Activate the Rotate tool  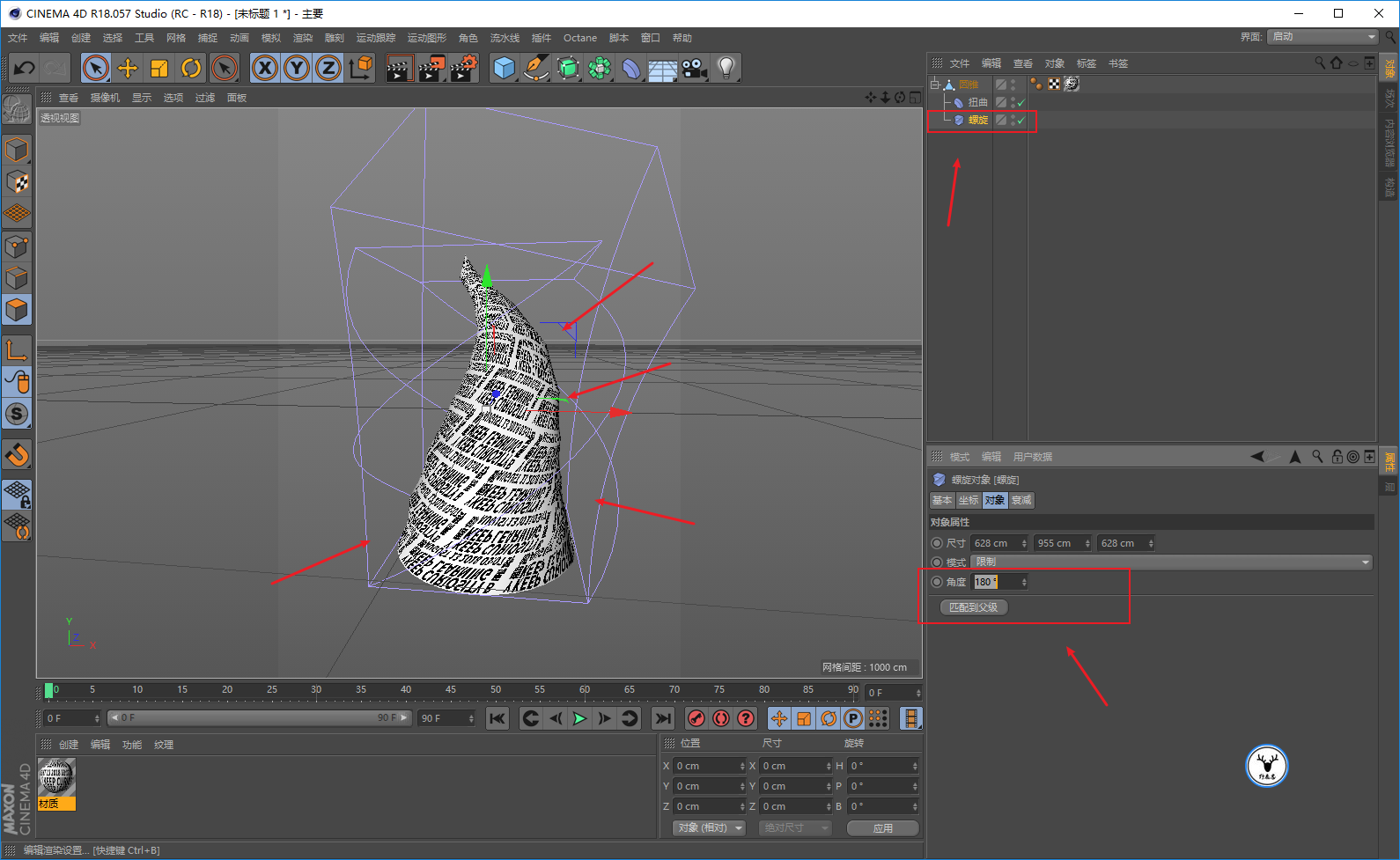click(191, 68)
